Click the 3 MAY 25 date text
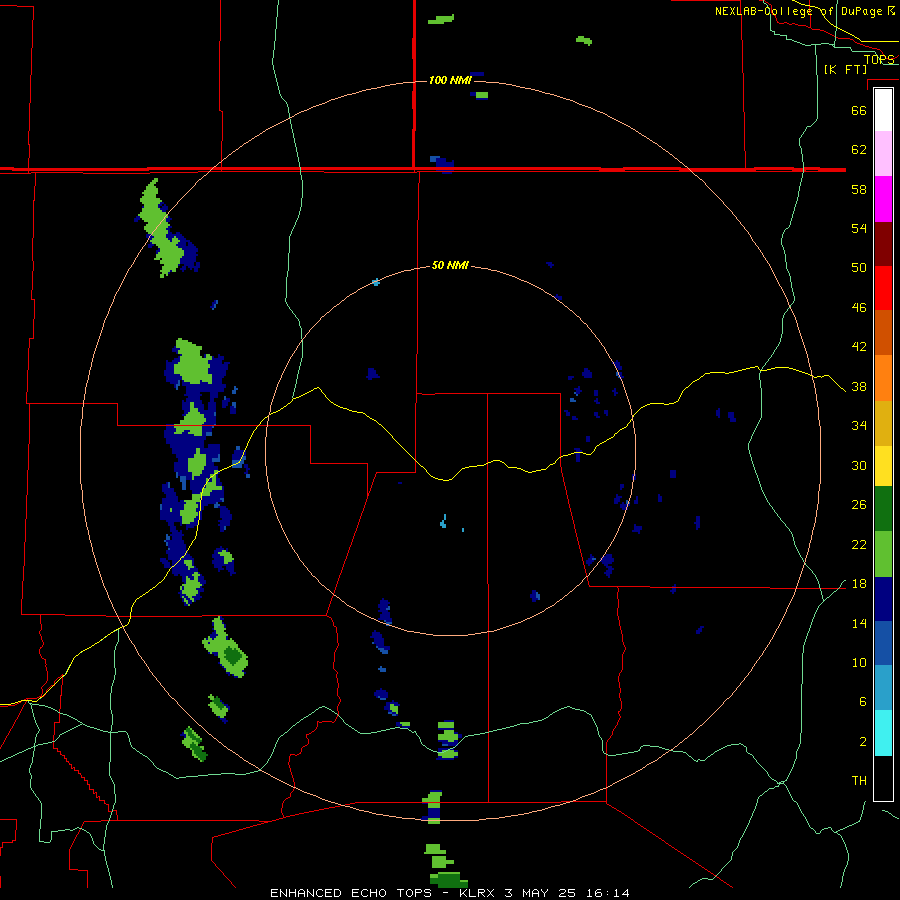The height and width of the screenshot is (900, 900). tap(542, 893)
